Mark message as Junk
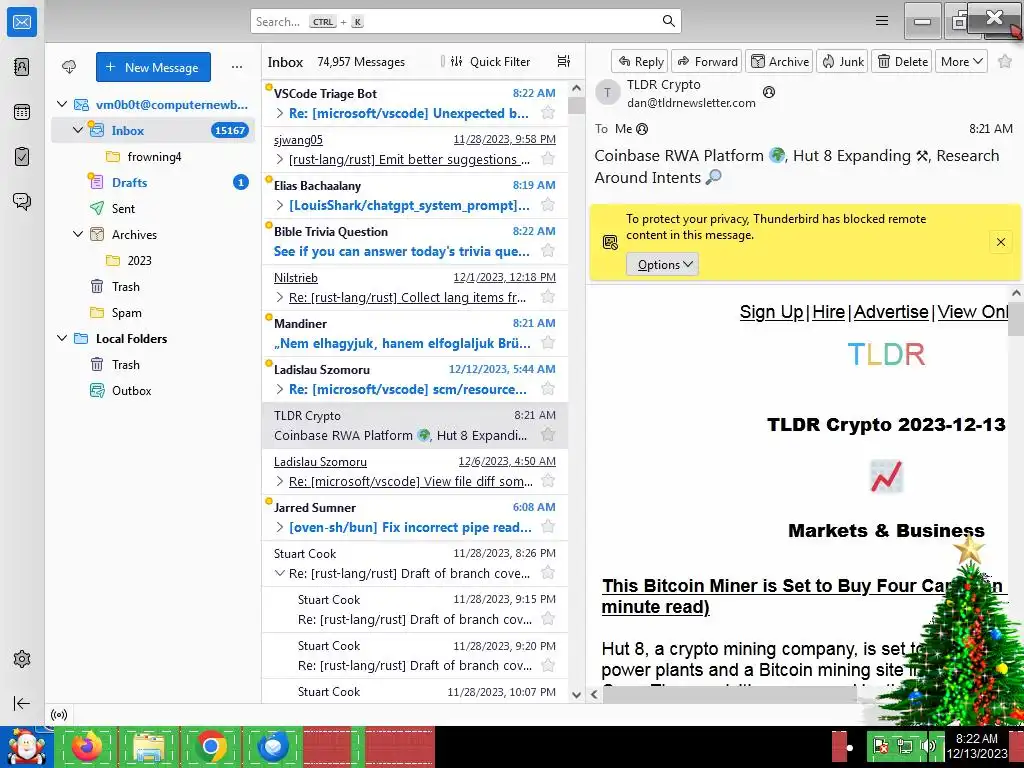This screenshot has width=1024, height=768. pos(842,61)
